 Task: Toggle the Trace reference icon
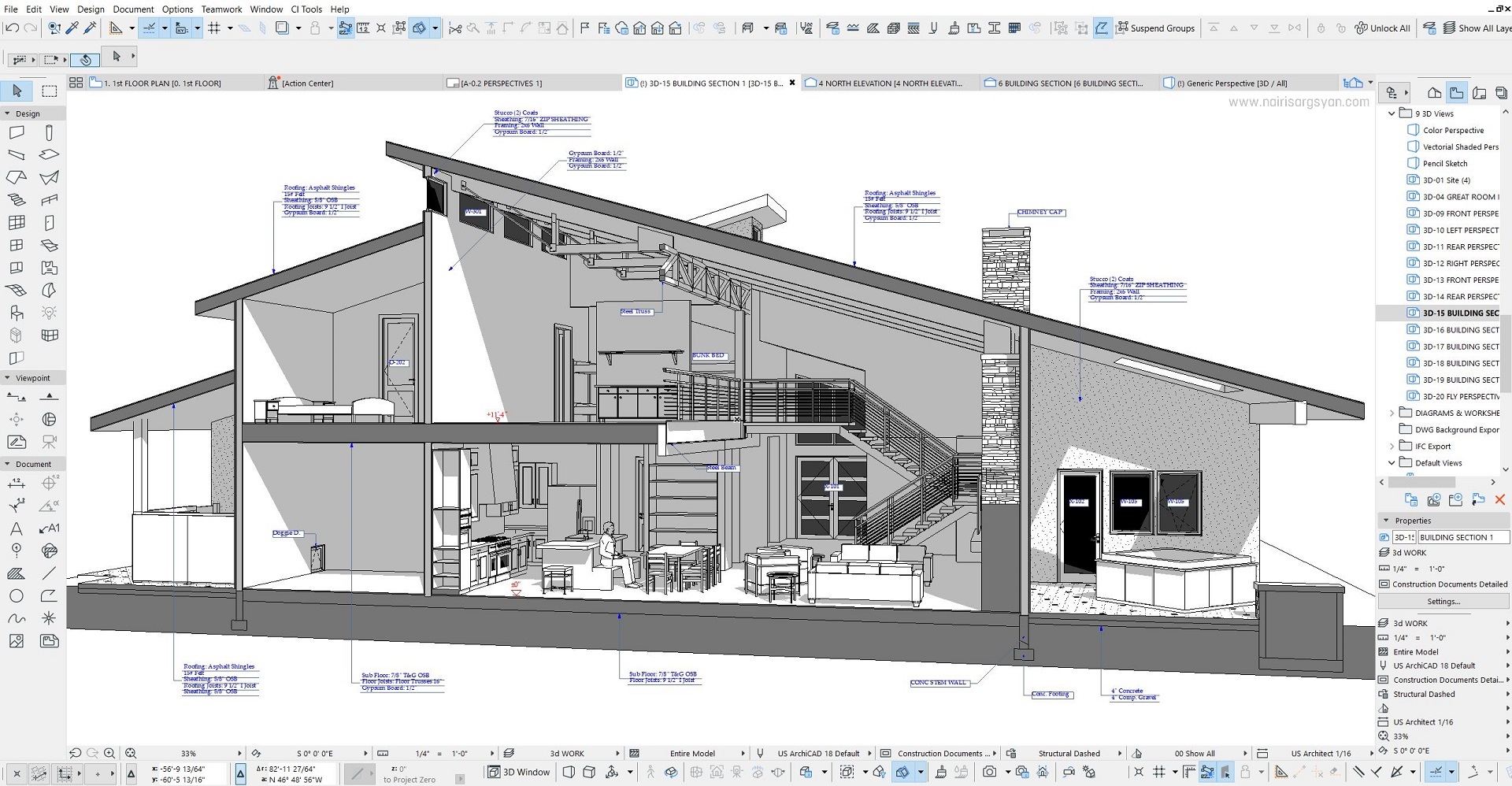point(282,28)
